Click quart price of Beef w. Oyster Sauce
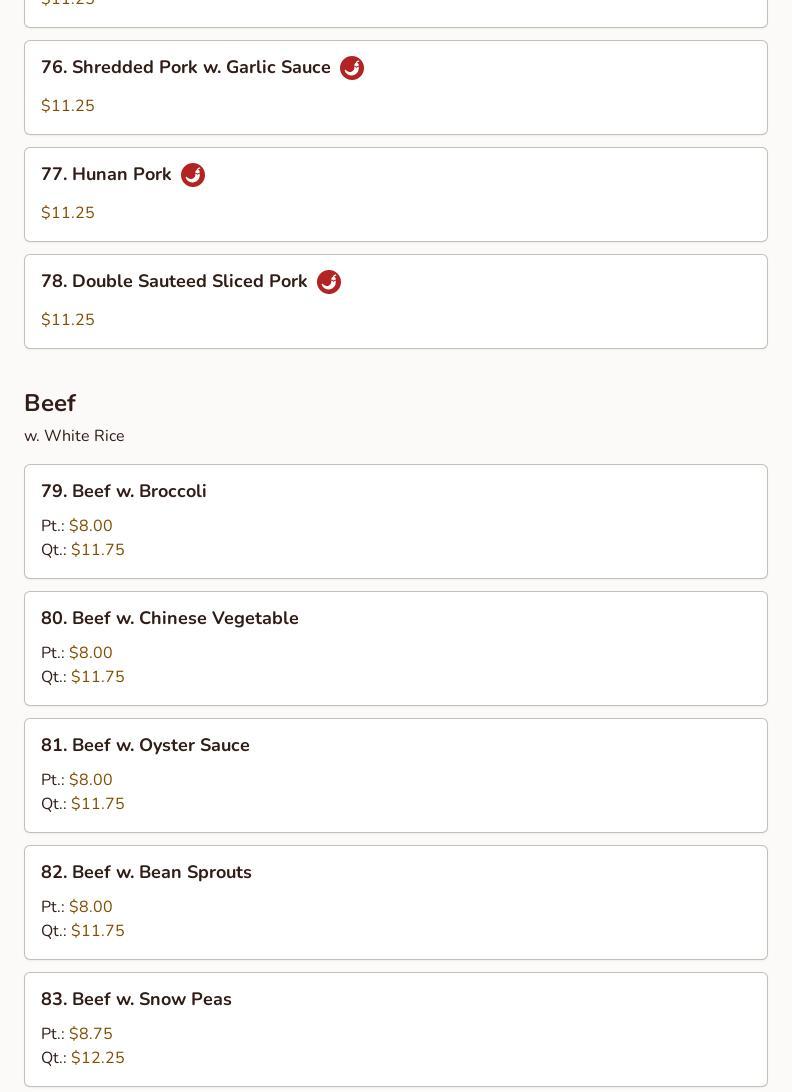This screenshot has width=792, height=1092. (97, 804)
